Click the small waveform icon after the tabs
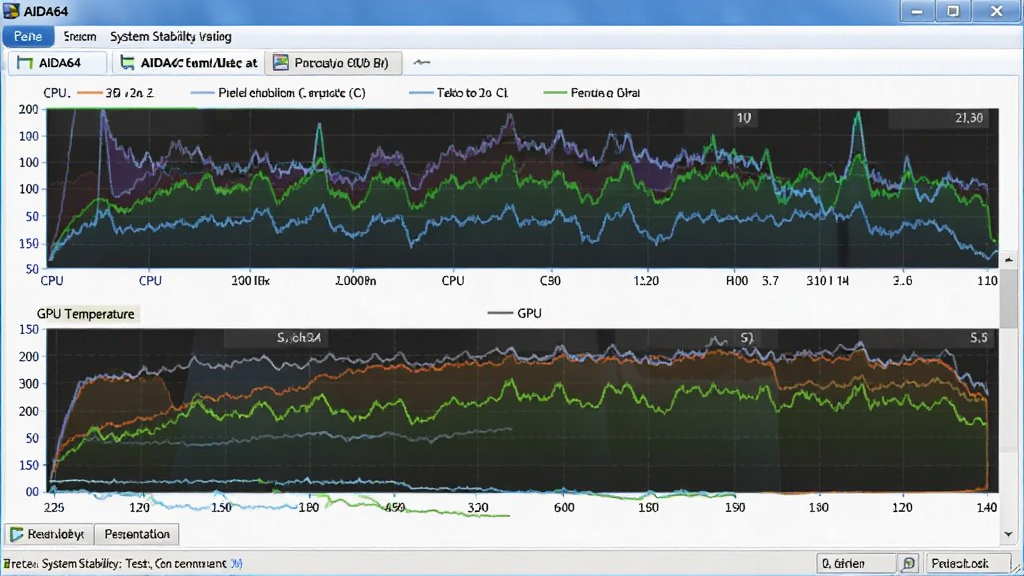Image resolution: width=1024 pixels, height=576 pixels. coord(422,63)
